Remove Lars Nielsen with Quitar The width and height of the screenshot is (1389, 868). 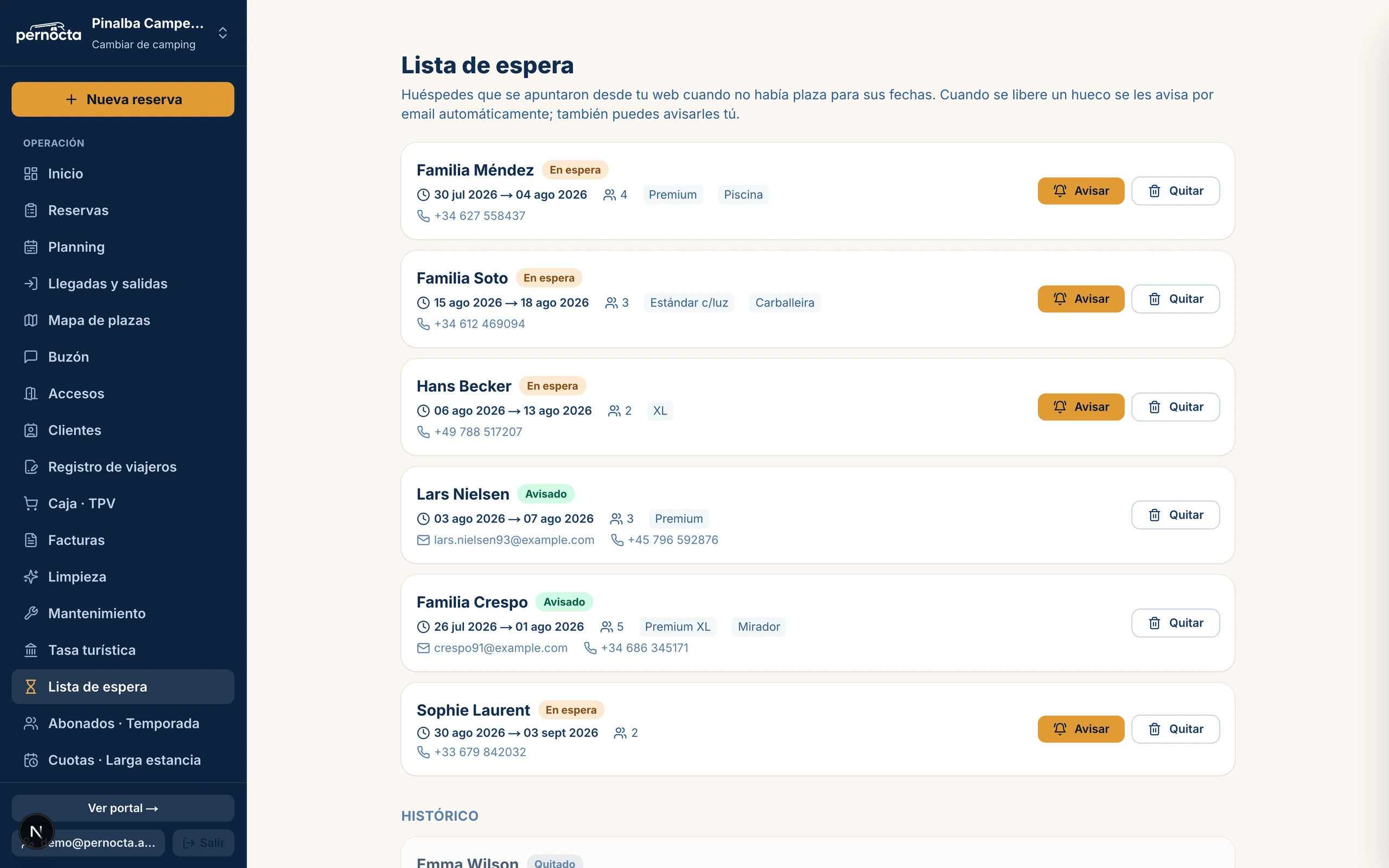[1175, 515]
